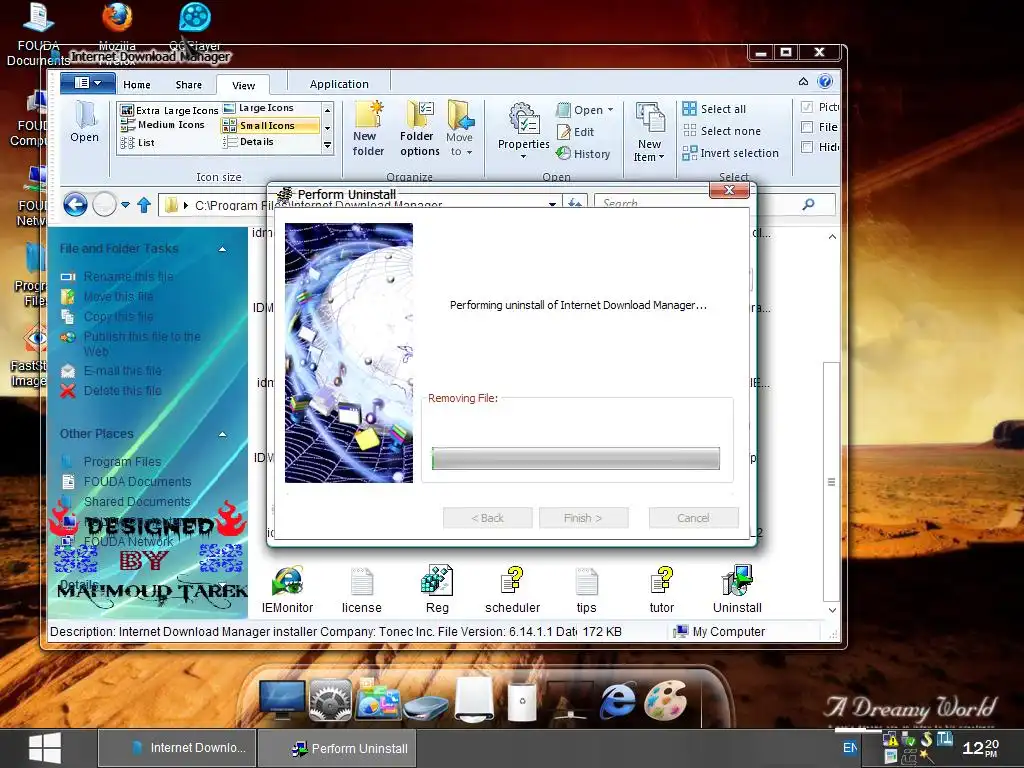Click the Edit ribbon item
This screenshot has height=768, width=1024.
(x=575, y=132)
